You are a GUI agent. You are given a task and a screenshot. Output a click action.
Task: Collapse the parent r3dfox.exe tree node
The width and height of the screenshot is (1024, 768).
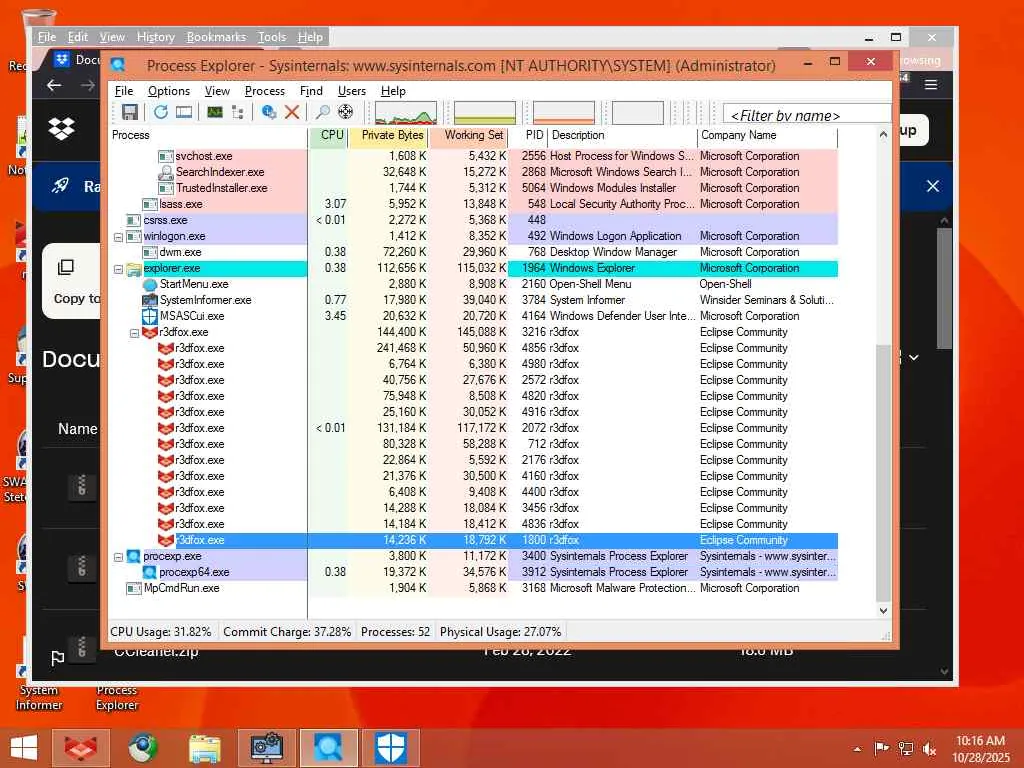(x=134, y=333)
